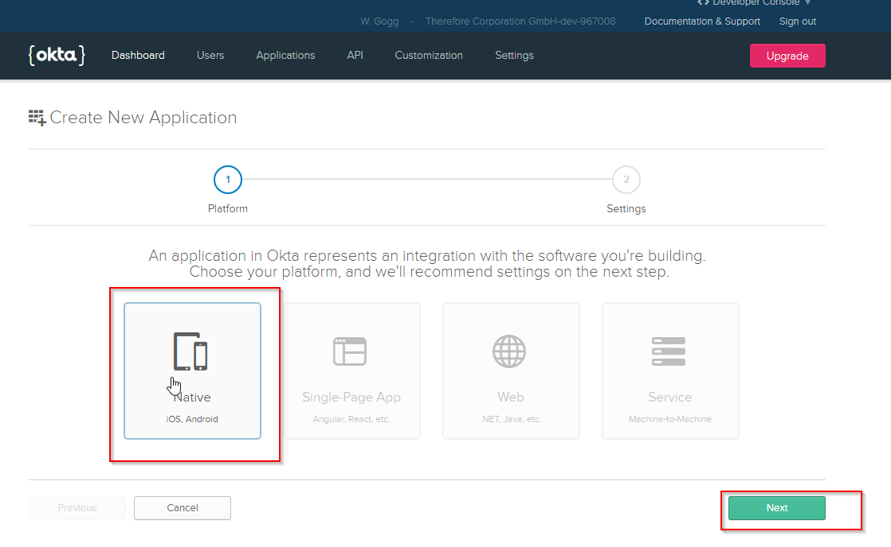Open the Dashboard menu
Viewport: 891px width, 547px height.
click(x=138, y=56)
